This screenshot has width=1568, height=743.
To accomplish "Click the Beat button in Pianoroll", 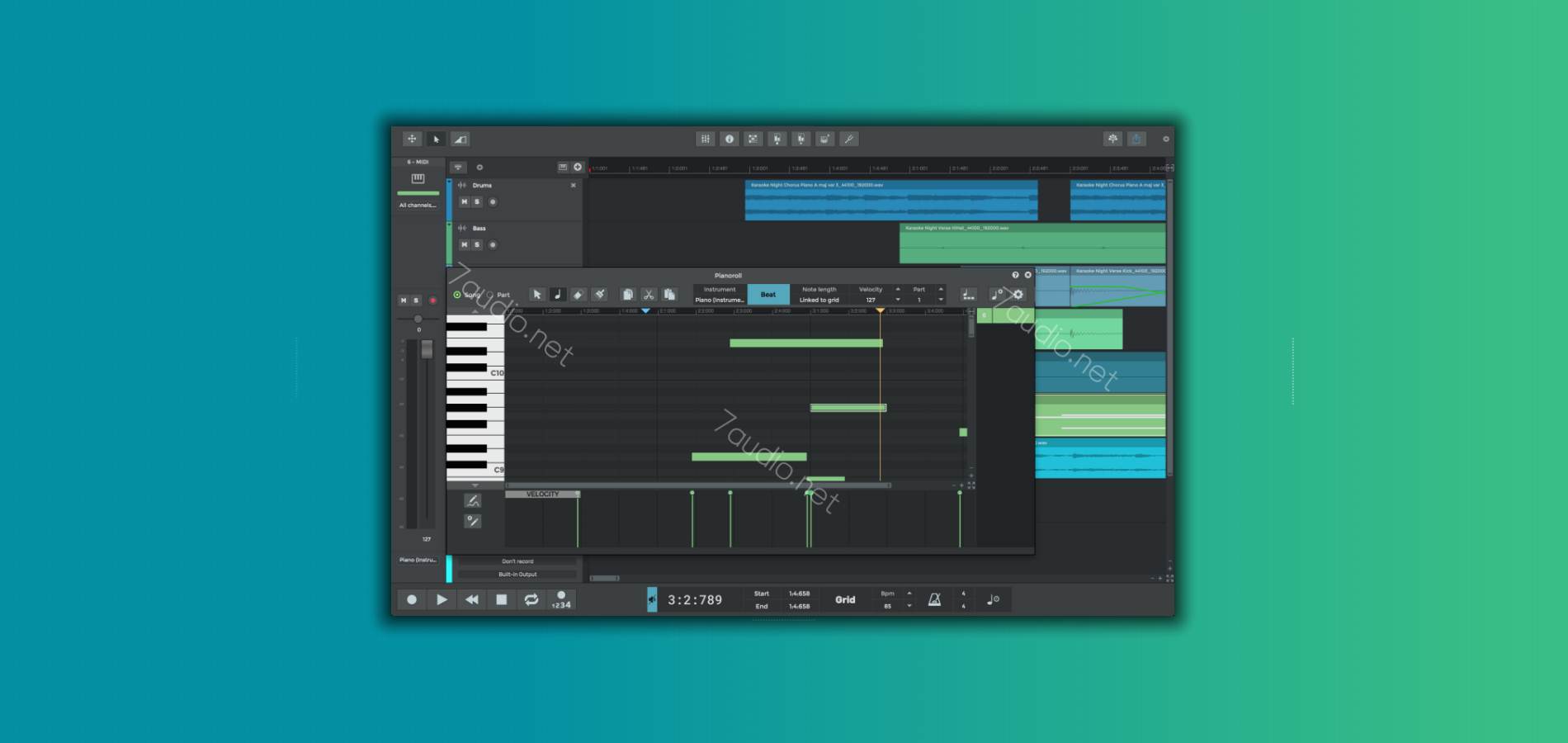I will (768, 295).
